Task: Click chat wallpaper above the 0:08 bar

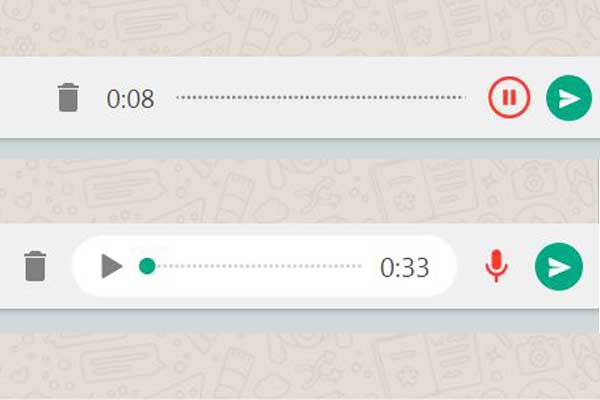Action: pos(300,28)
